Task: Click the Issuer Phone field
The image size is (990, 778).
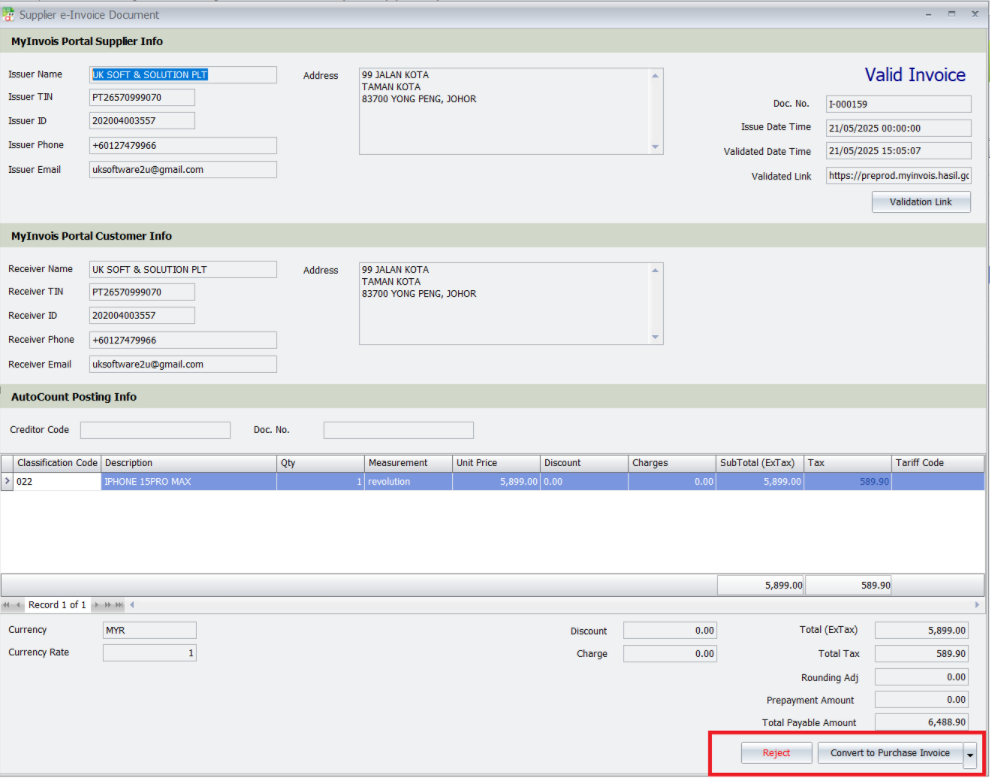Action: 182,145
